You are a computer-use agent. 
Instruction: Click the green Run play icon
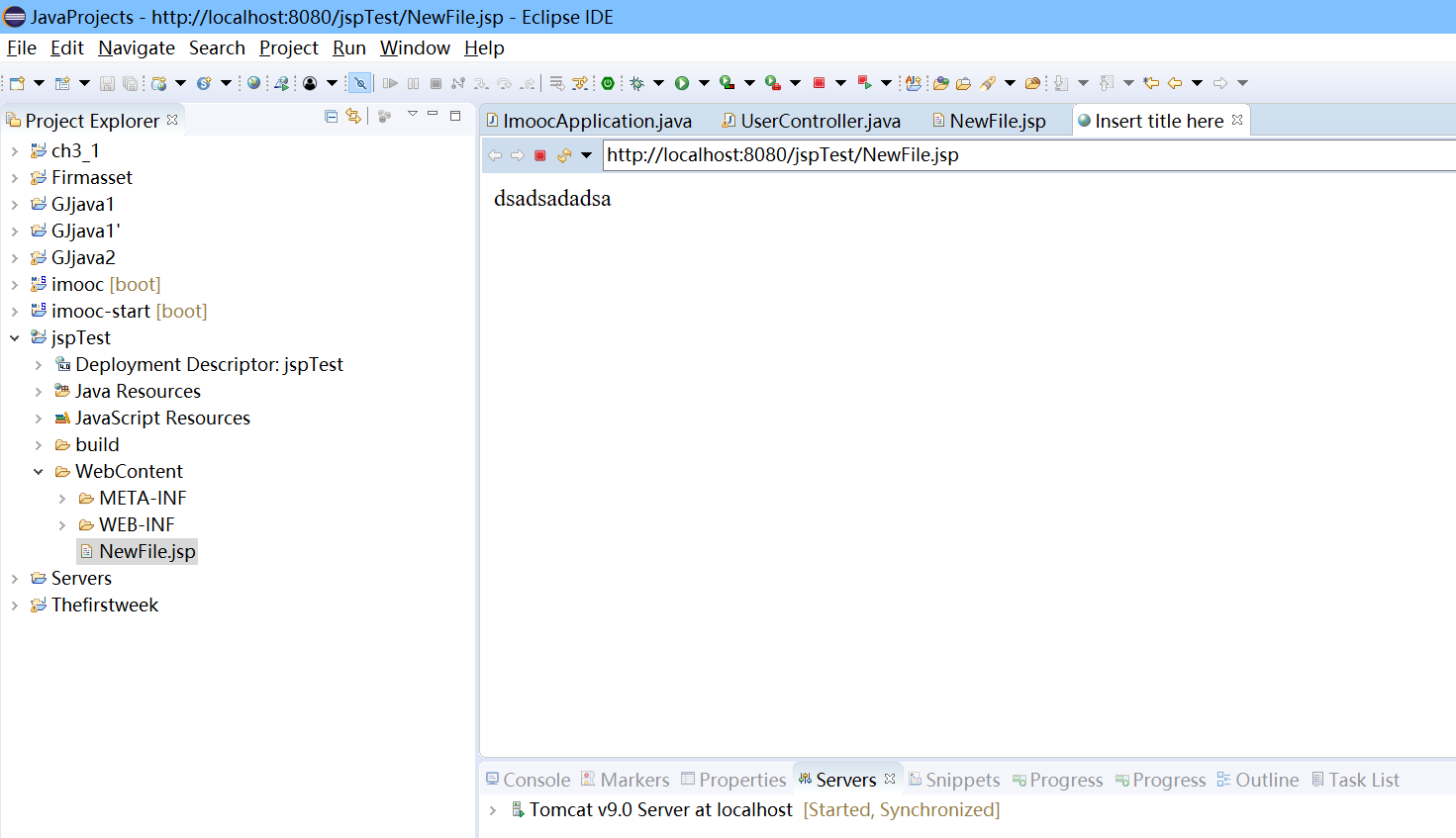[682, 83]
